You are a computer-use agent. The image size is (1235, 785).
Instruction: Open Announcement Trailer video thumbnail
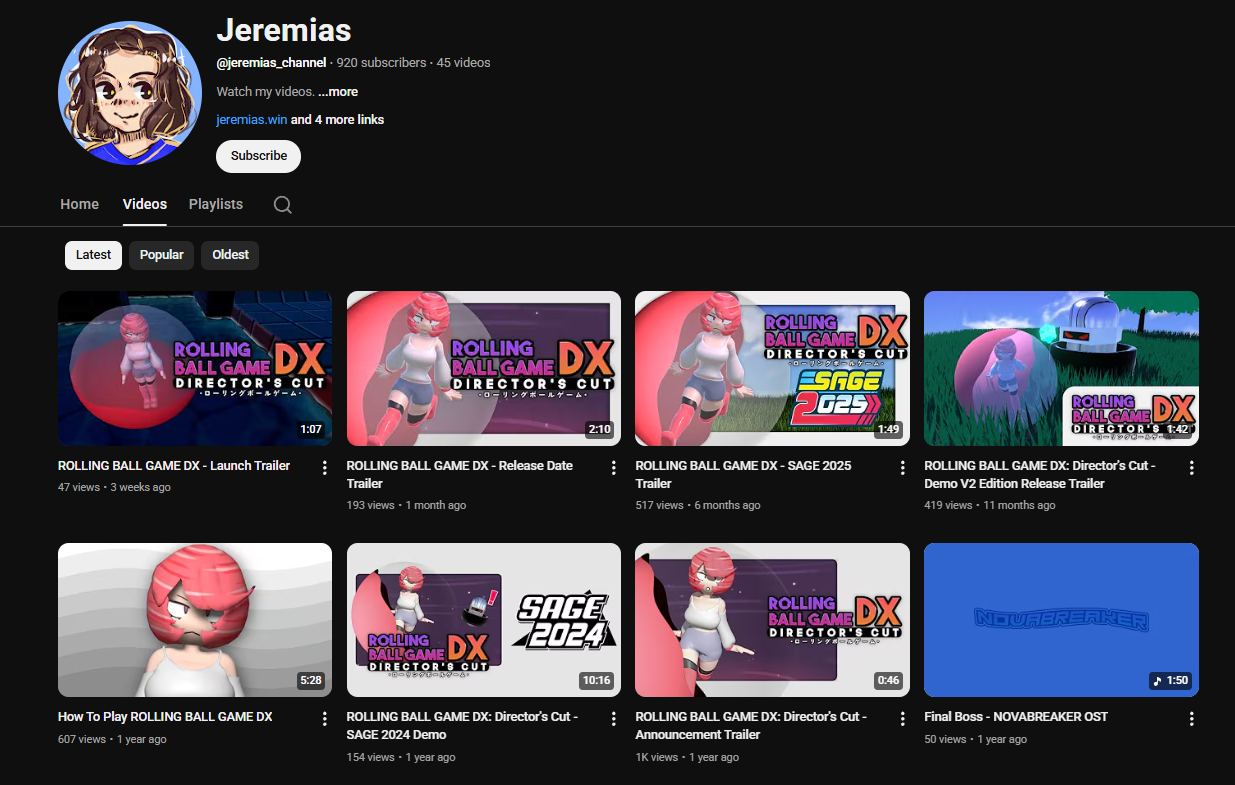click(772, 620)
